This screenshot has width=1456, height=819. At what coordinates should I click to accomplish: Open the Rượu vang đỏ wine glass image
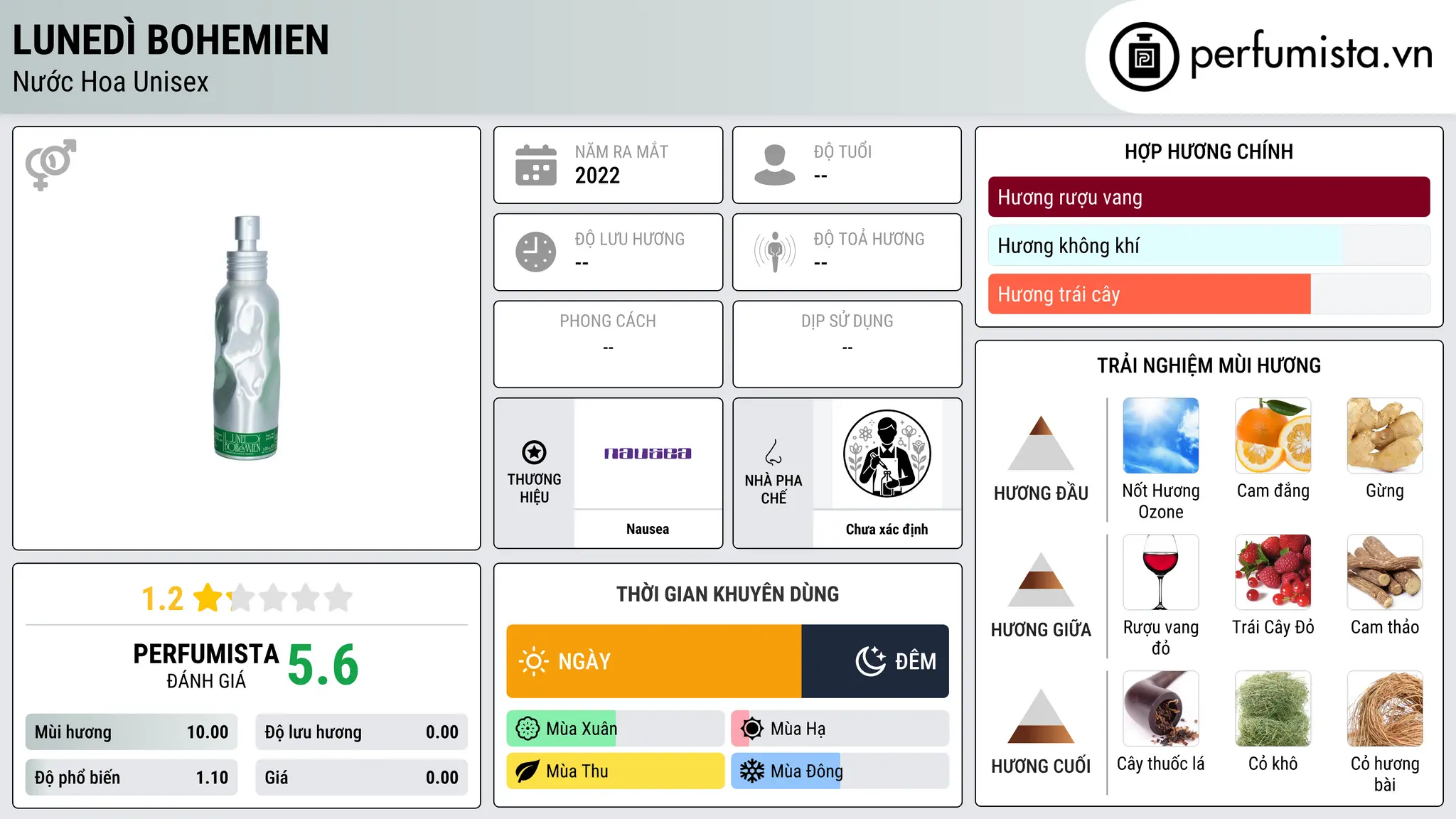[1161, 572]
